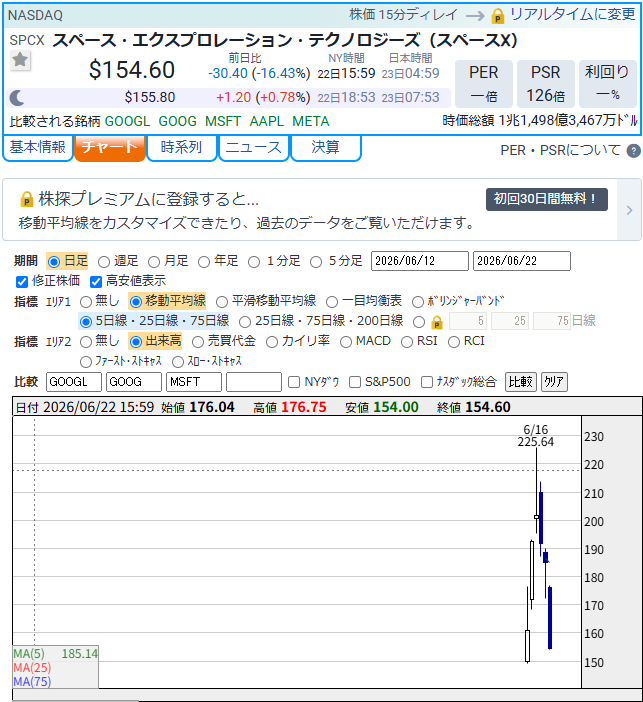Select 無し for indicator area 1

point(86,302)
